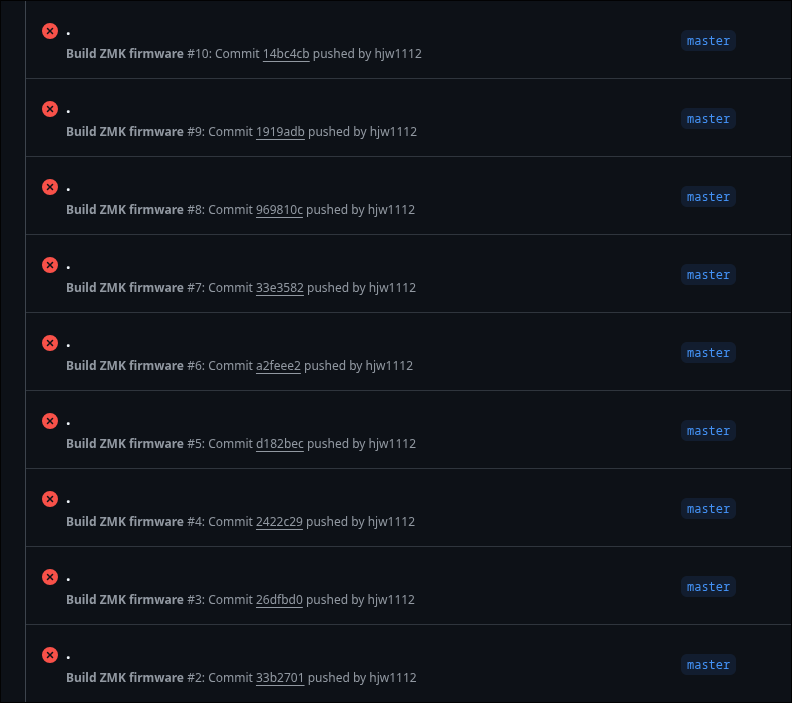Open commit 33e3582 link
This screenshot has width=792, height=703.
[280, 288]
